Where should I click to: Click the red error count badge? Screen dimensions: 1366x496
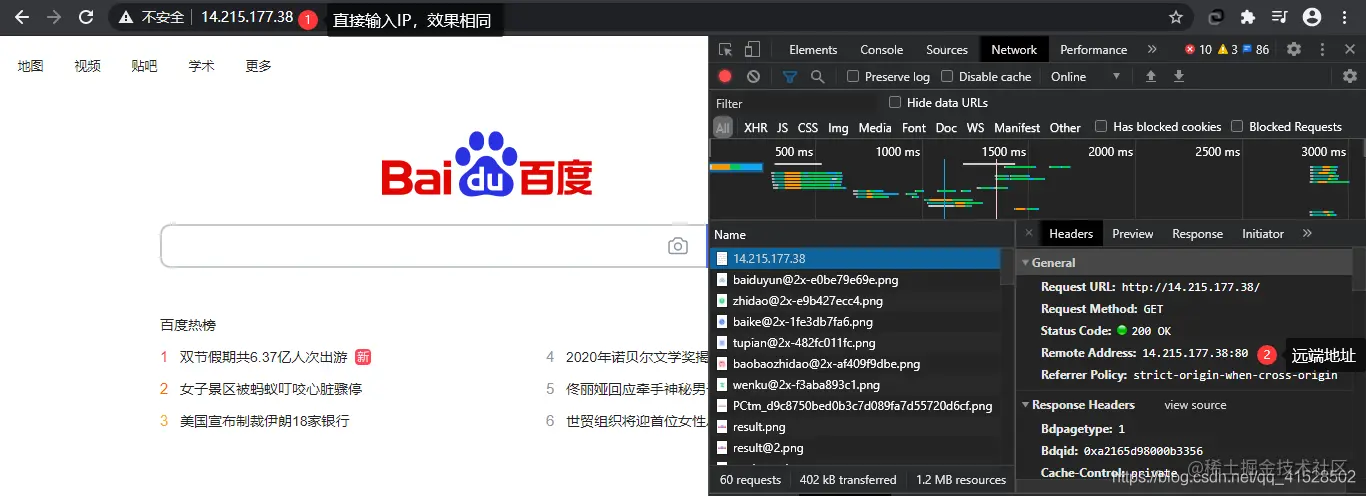[1197, 49]
